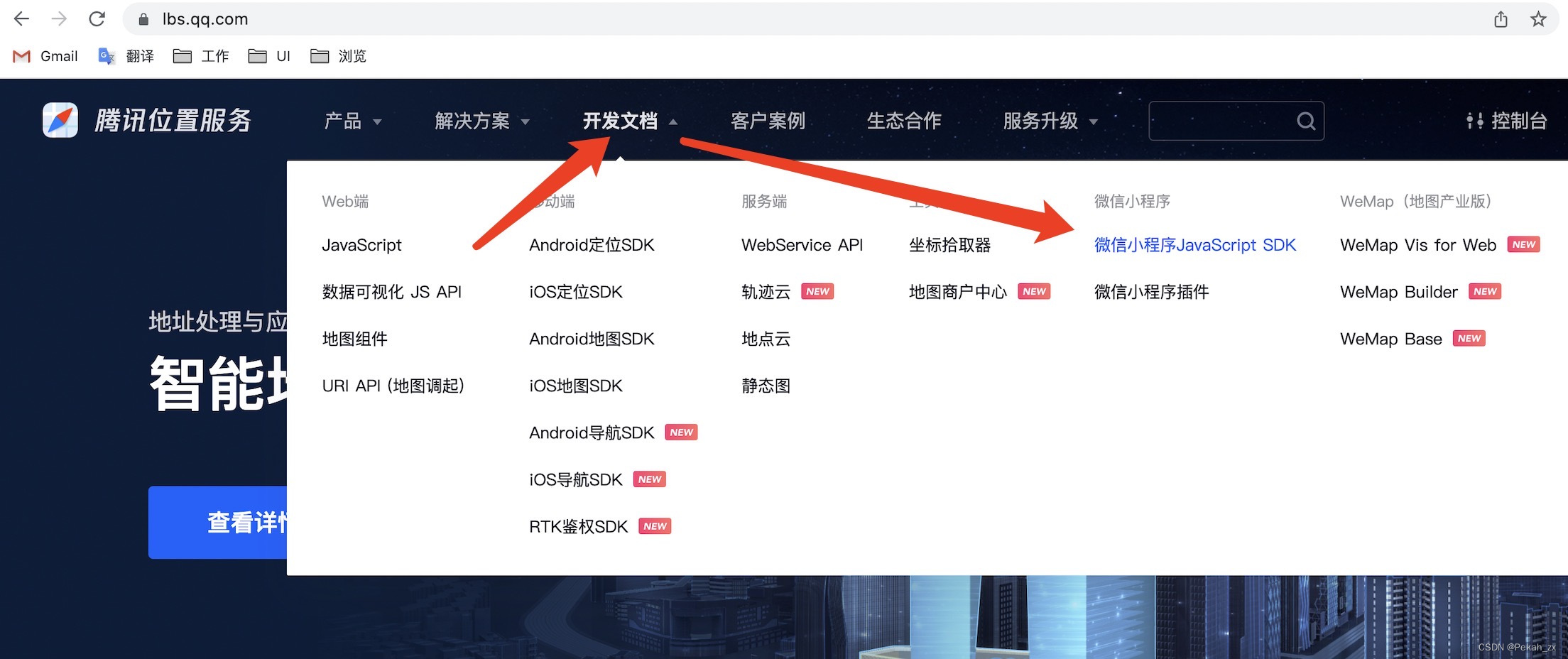Viewport: 1568px width, 659px height.
Task: Select 数据可视化 JS API
Action: pos(391,292)
